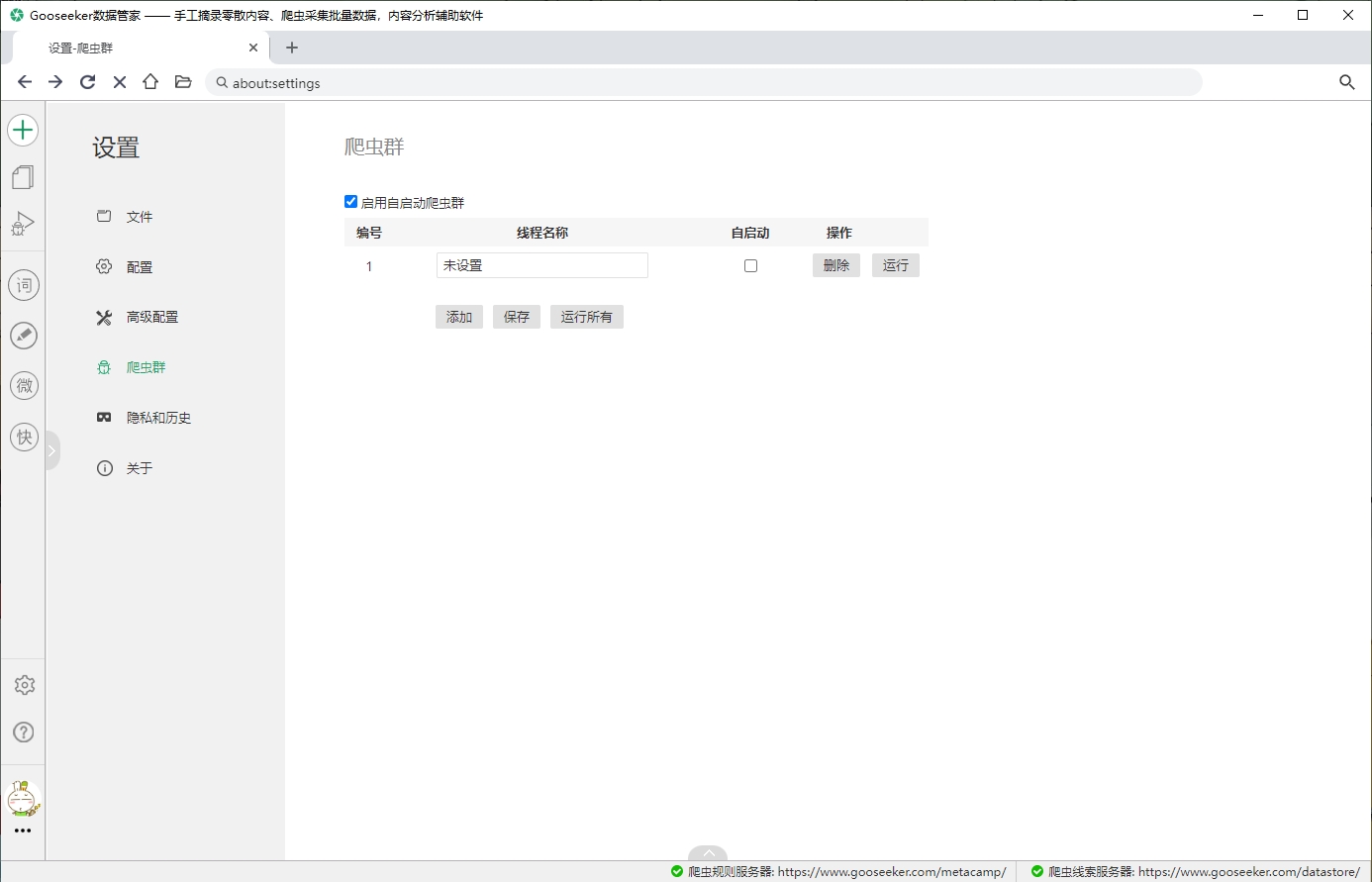Select the 快 quick tool icon
Viewport: 1372px width, 882px height.
coord(24,437)
